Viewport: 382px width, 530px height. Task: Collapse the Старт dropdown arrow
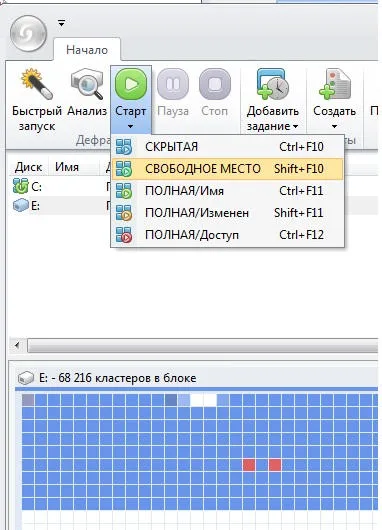coord(130,127)
